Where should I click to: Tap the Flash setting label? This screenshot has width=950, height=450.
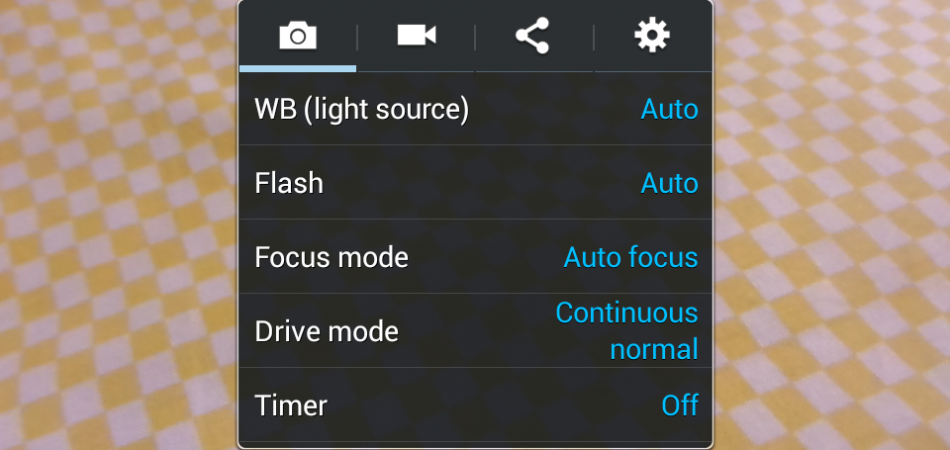pos(289,183)
